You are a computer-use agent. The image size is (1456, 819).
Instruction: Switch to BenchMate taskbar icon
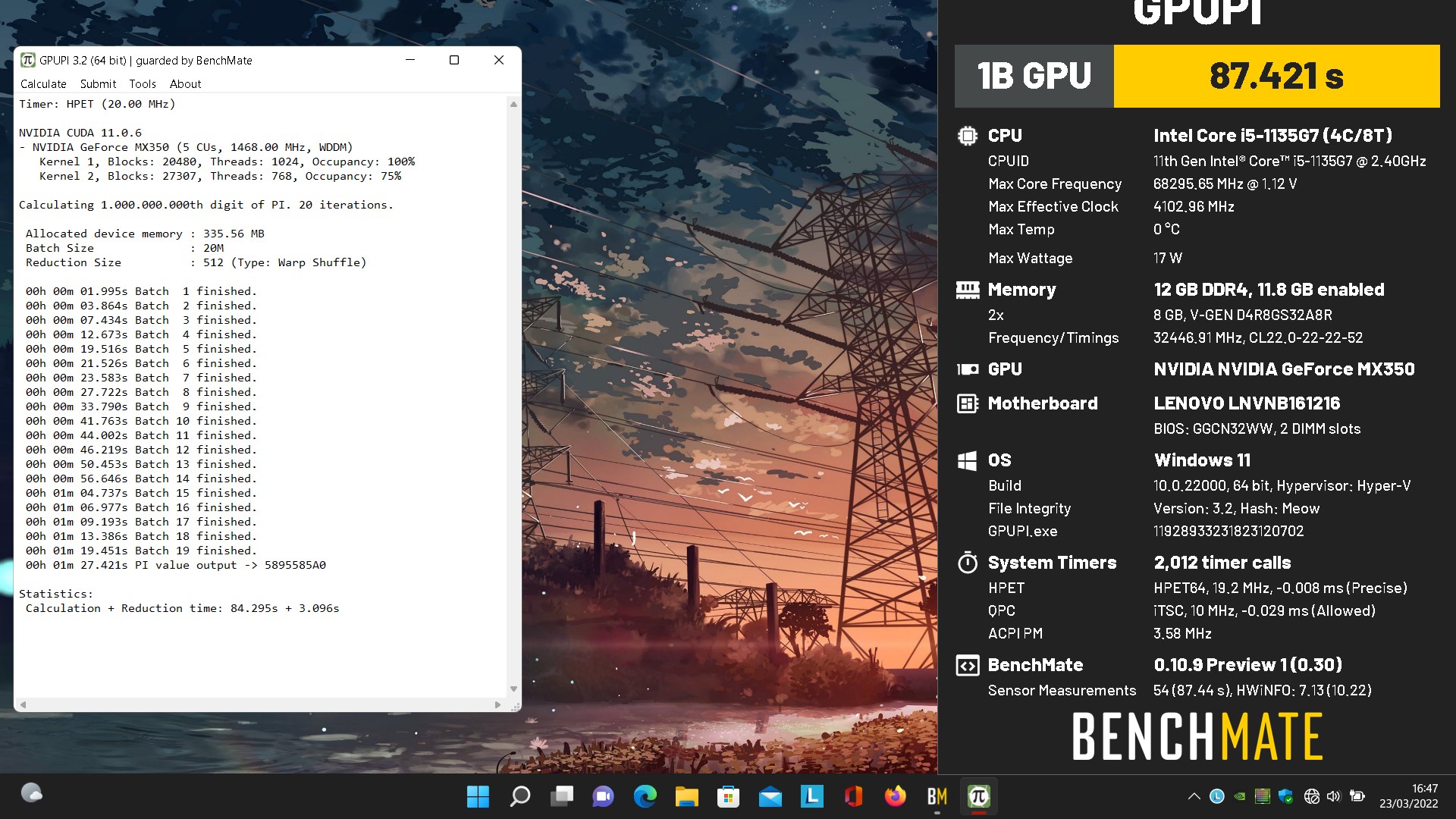[x=937, y=796]
